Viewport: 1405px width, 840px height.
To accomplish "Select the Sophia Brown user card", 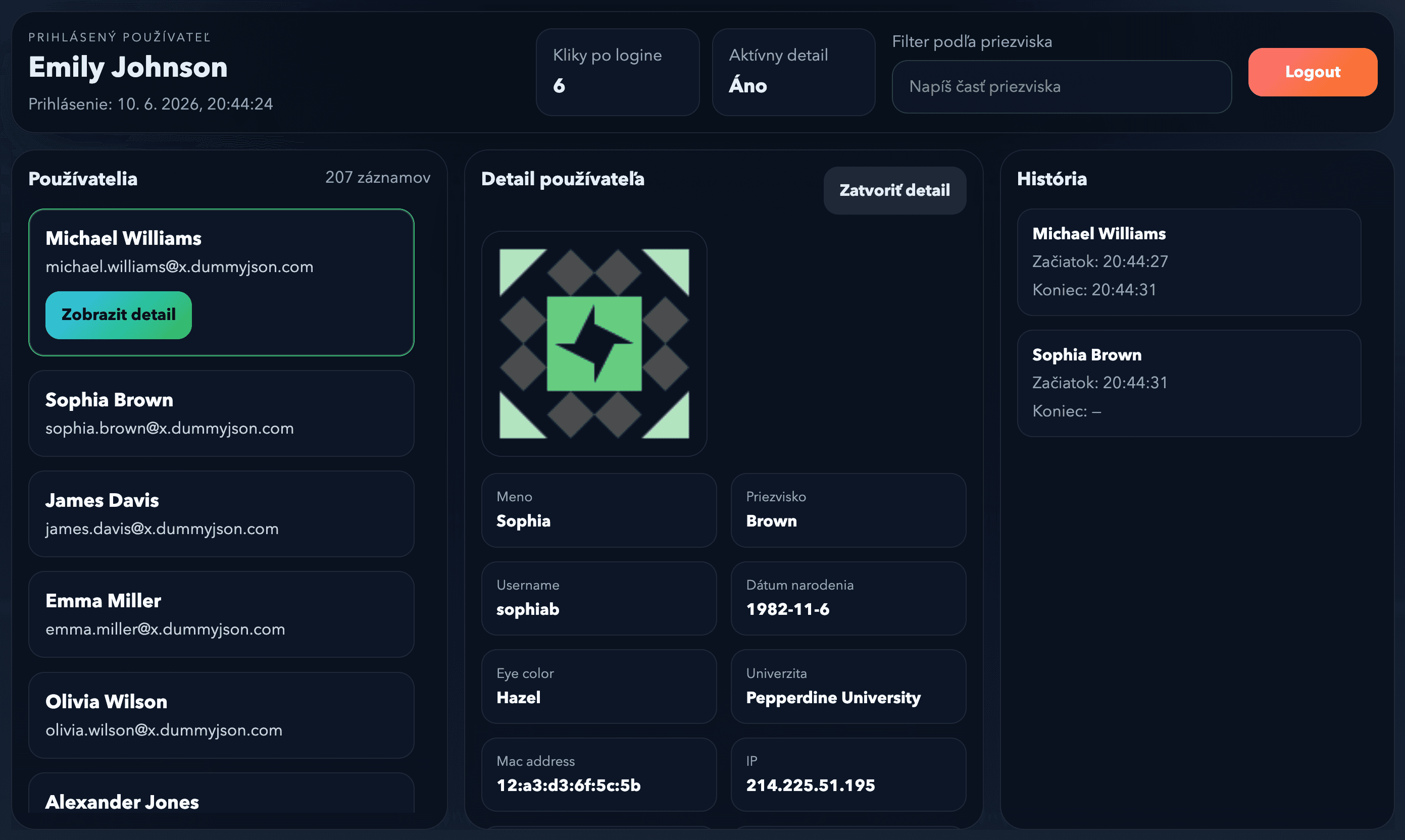I will [221, 413].
